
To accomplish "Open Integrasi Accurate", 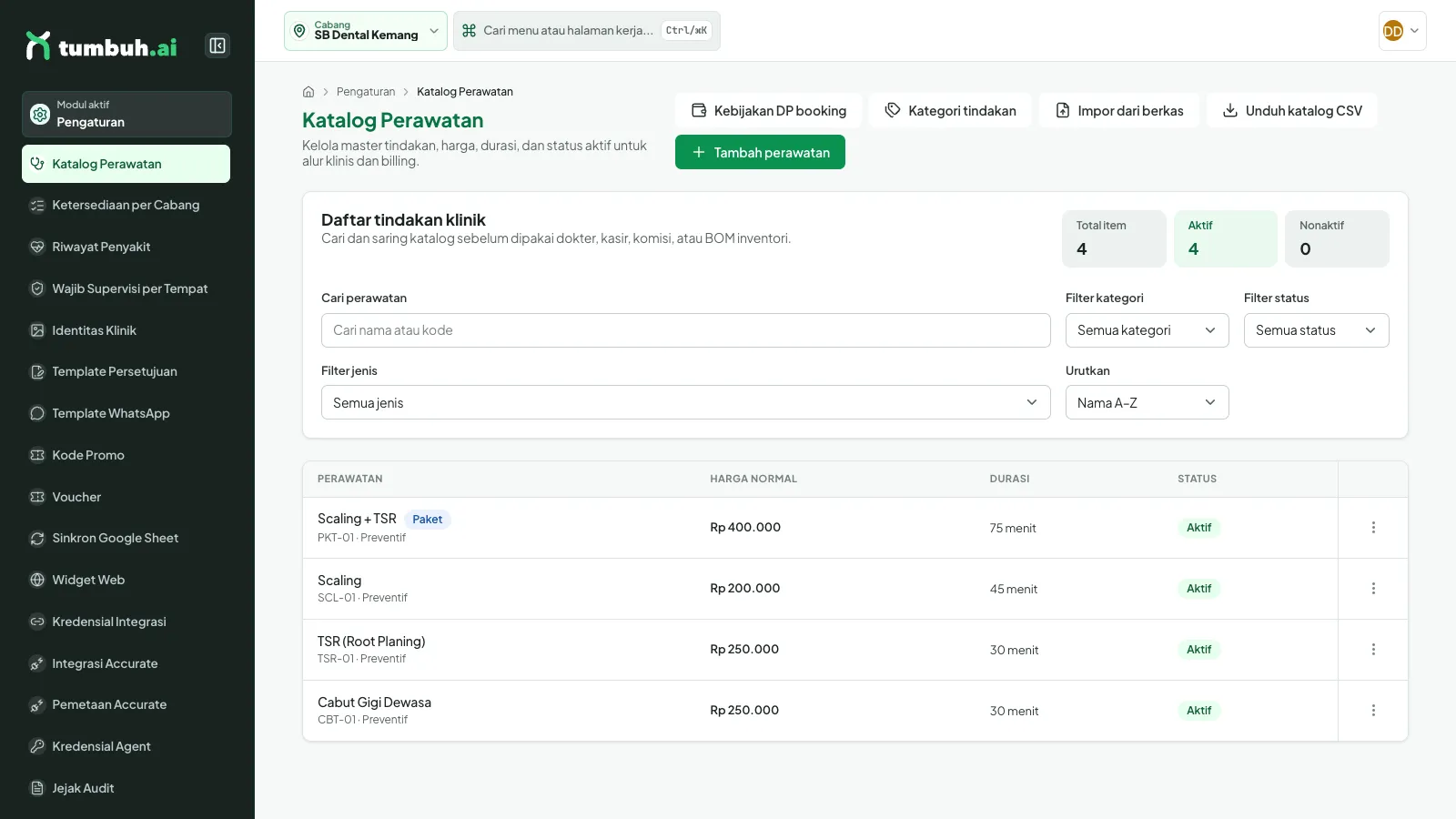I will click(126, 664).
